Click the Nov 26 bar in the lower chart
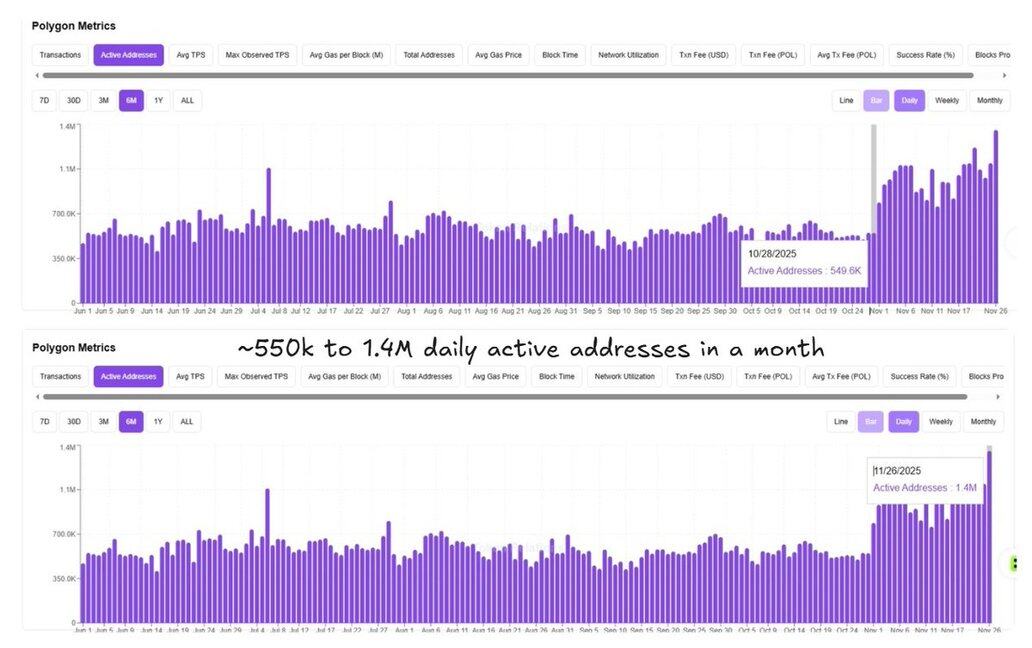Viewport: 1032px width, 648px height. coord(989,540)
